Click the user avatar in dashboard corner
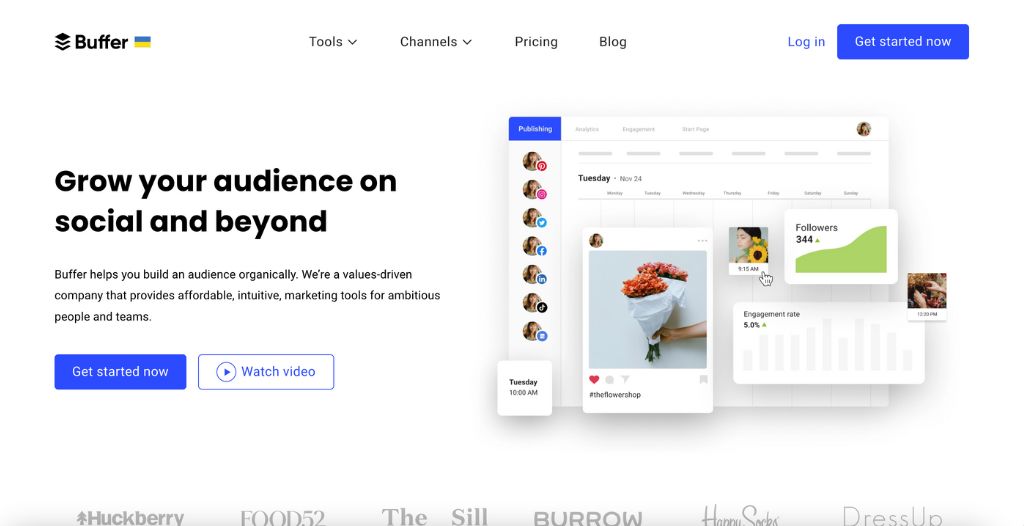The height and width of the screenshot is (526, 1024). [864, 129]
